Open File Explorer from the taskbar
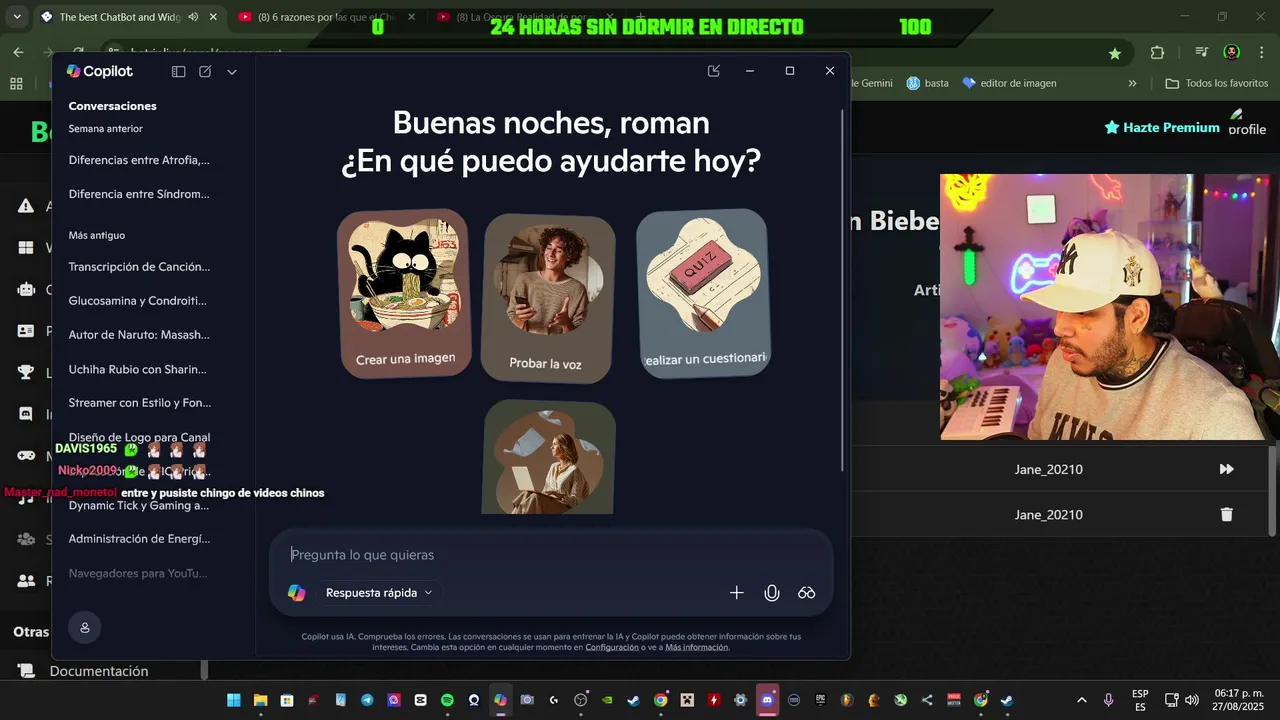Screen dimensions: 1280x720 [x=260, y=700]
